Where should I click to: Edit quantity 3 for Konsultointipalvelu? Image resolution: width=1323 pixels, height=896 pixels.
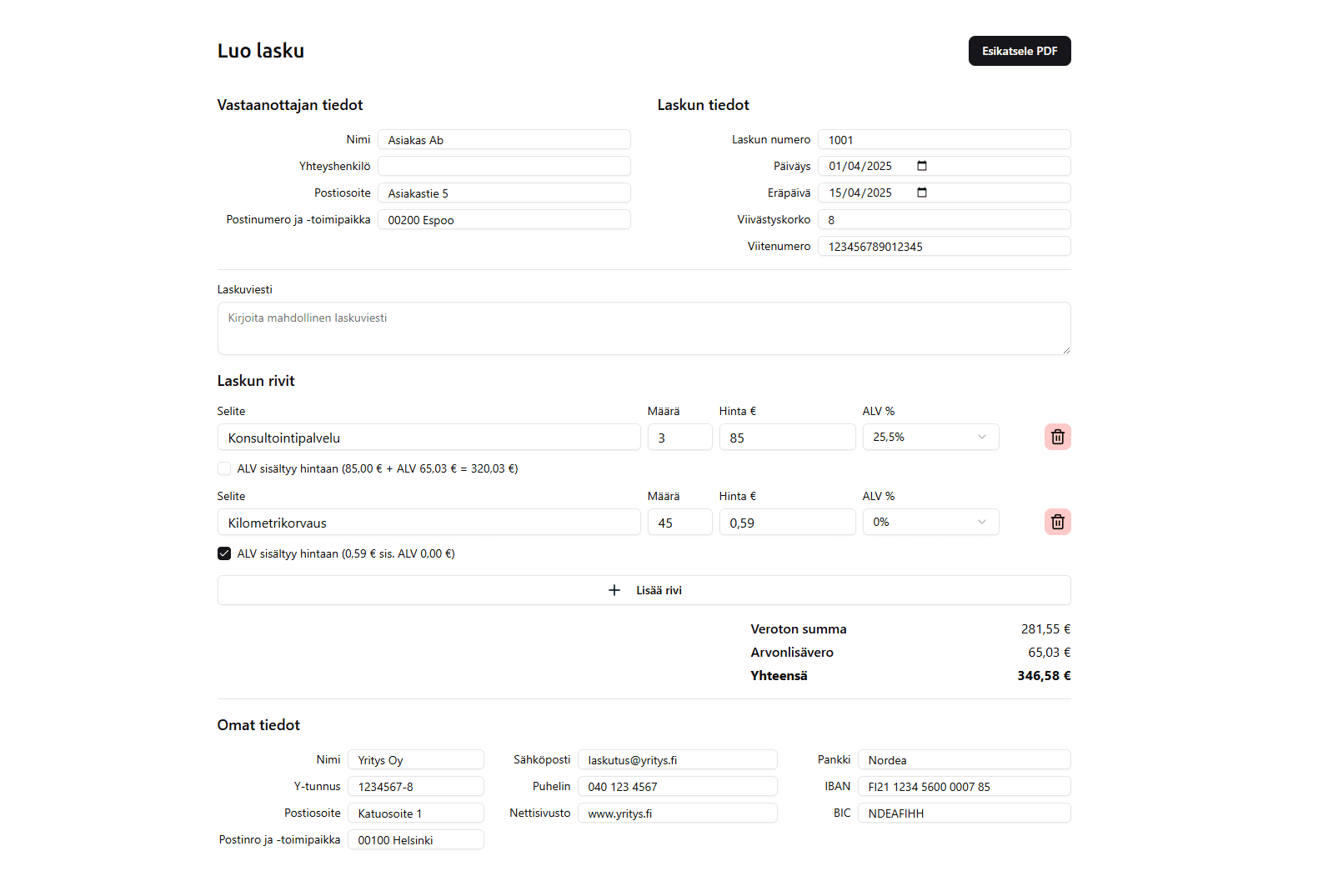pyautogui.click(x=680, y=437)
